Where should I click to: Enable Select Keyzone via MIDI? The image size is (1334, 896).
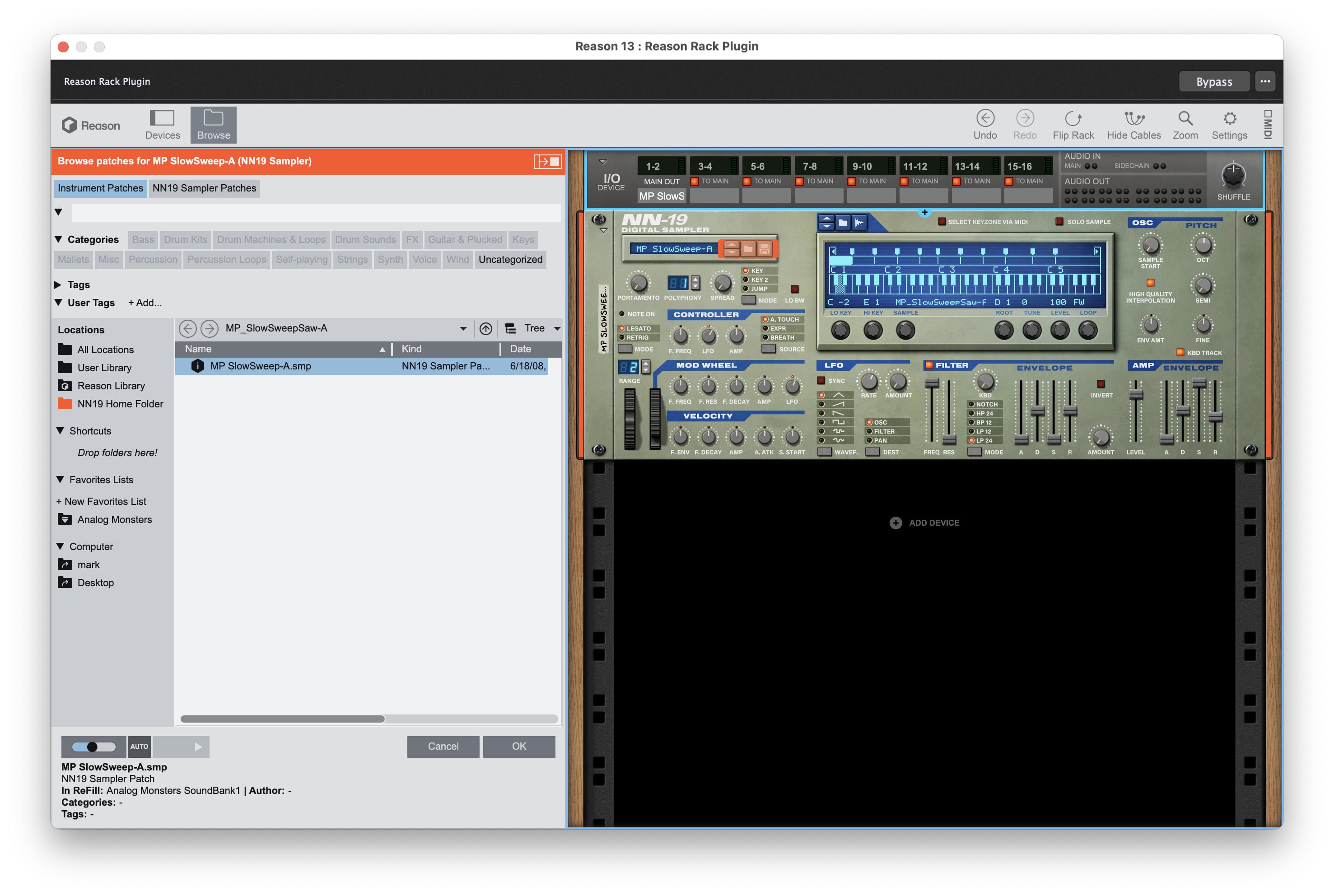[942, 222]
